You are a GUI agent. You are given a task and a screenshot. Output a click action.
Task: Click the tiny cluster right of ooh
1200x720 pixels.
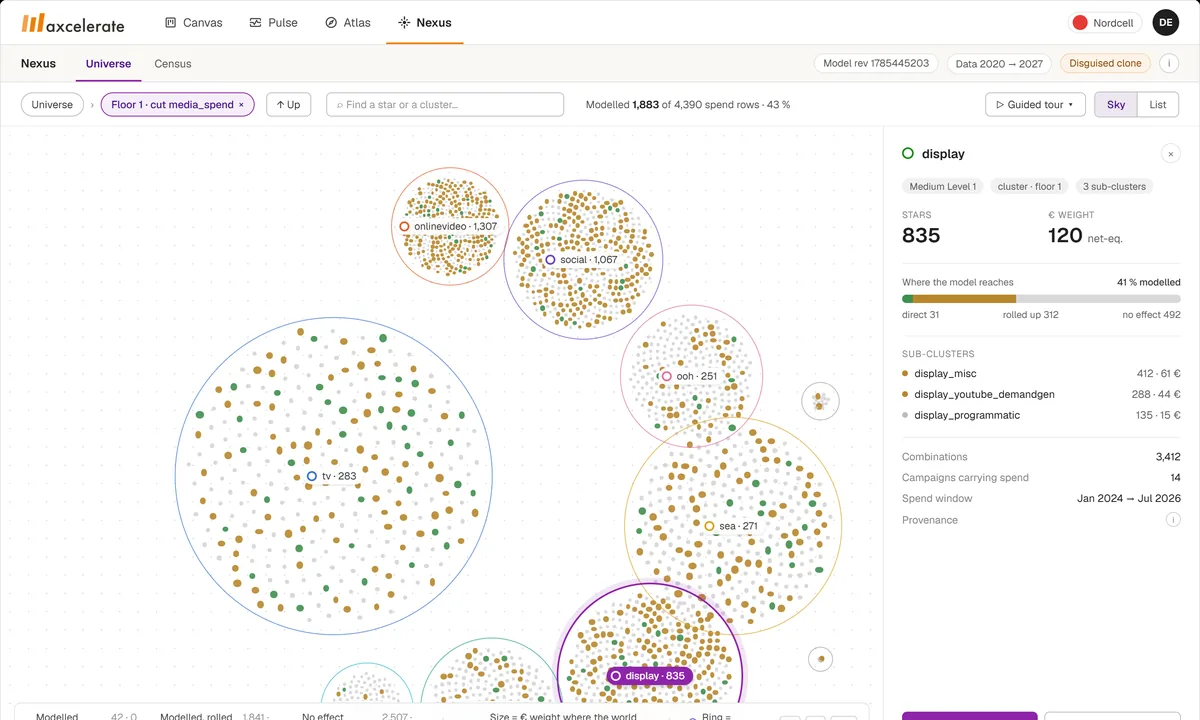pos(820,401)
